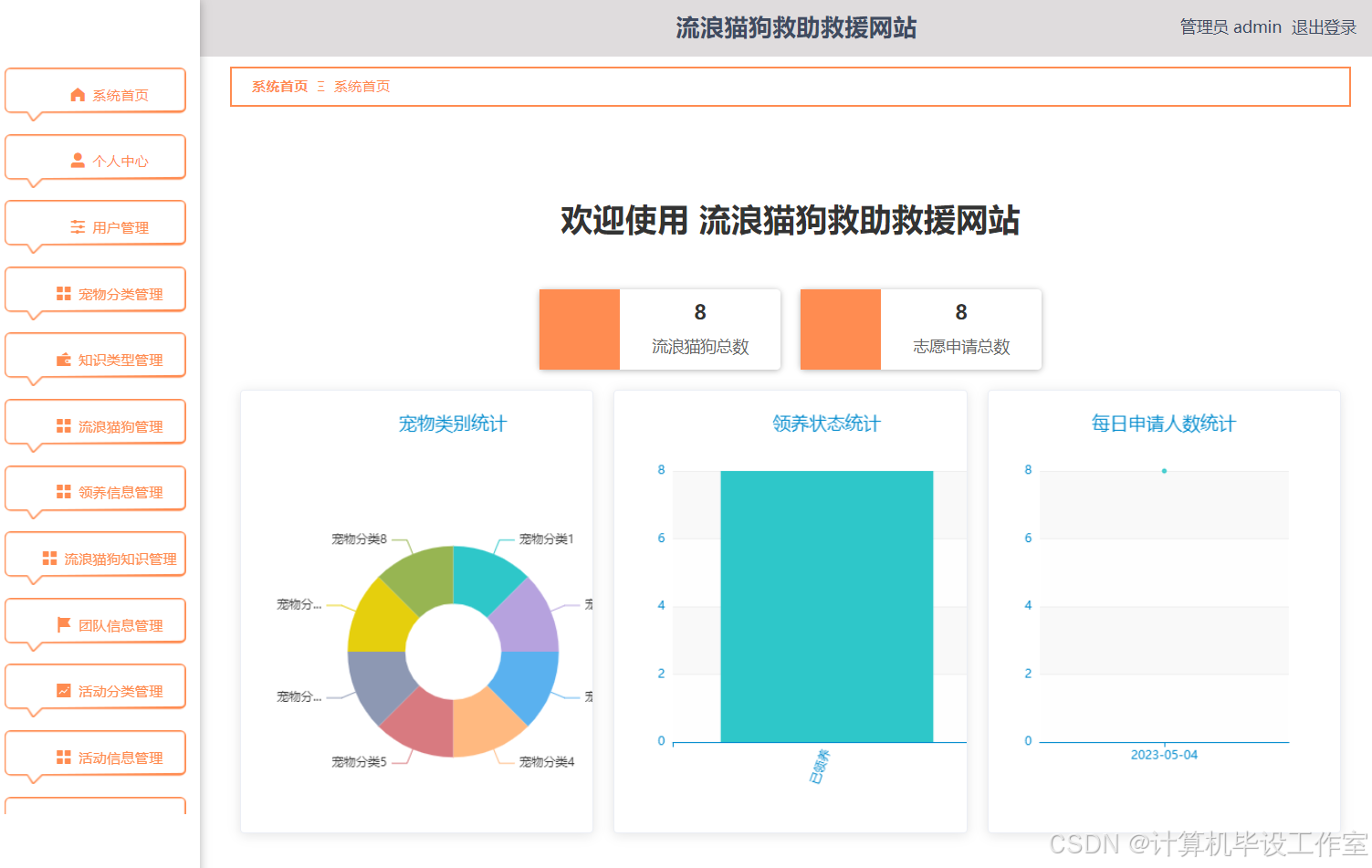Open 知识类型管理 in the sidebar
1372x868 pixels.
95,357
